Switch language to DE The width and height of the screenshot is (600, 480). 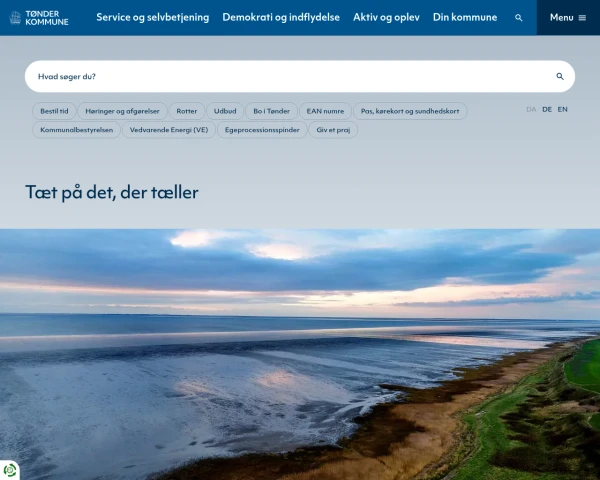tap(547, 109)
